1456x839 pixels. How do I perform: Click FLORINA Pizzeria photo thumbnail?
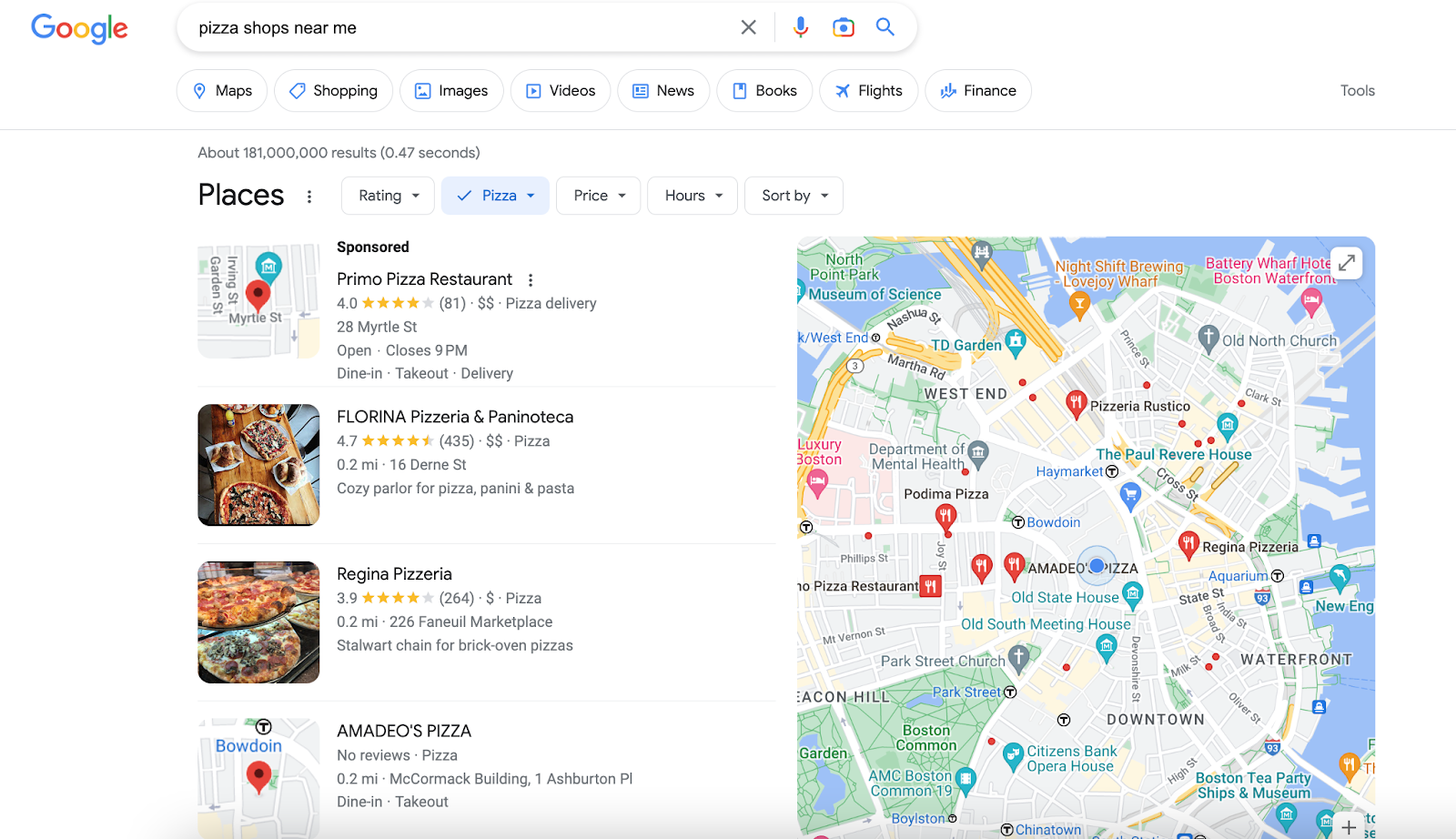258,465
